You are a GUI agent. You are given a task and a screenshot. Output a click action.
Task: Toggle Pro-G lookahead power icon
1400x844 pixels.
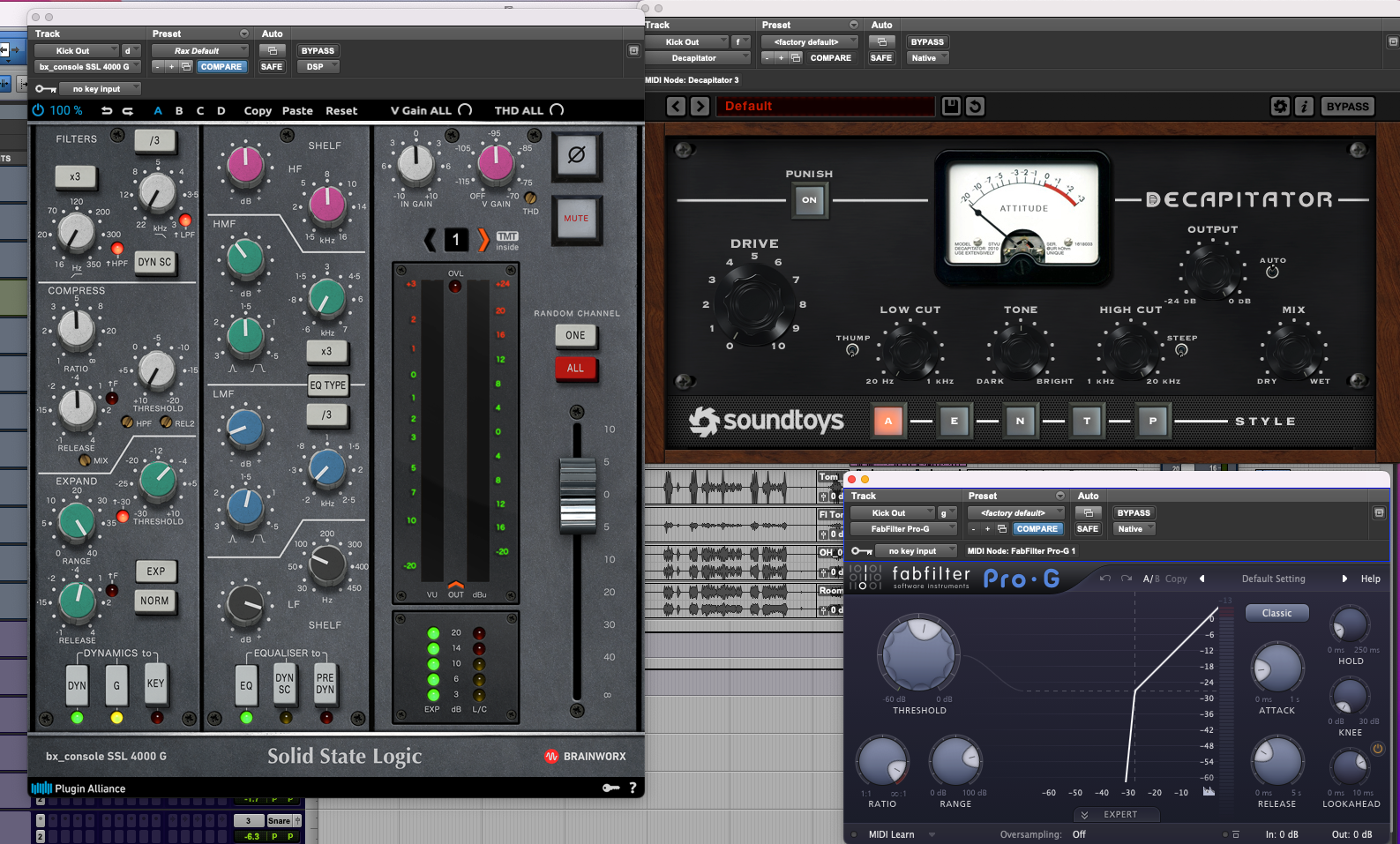coord(1377,749)
